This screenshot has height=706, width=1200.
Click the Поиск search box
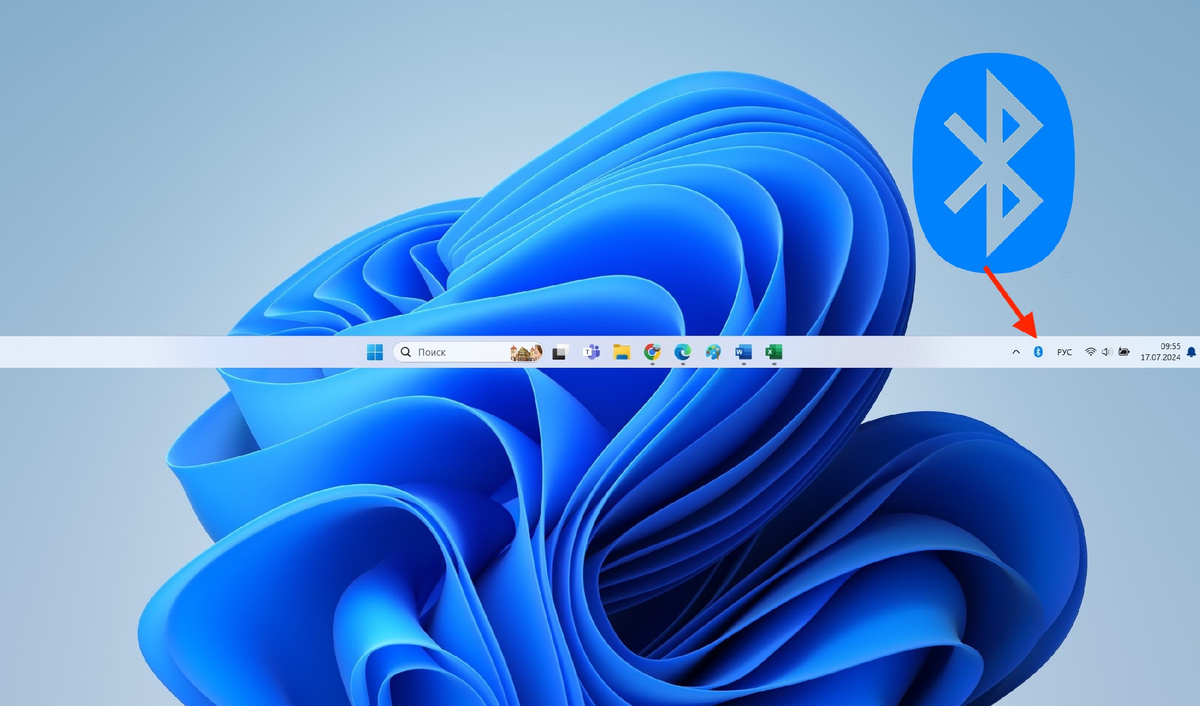click(x=468, y=352)
